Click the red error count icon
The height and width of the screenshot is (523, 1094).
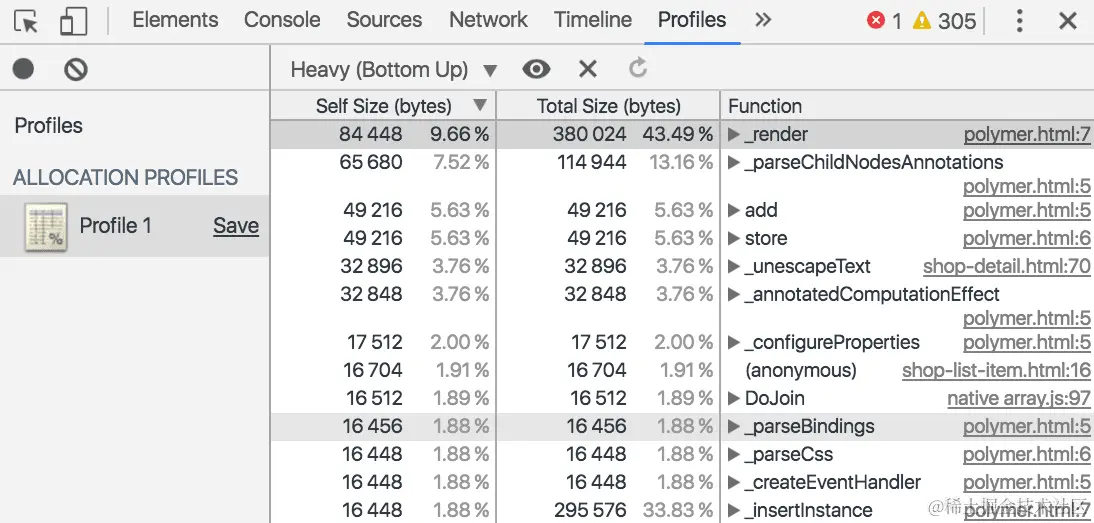[876, 21]
